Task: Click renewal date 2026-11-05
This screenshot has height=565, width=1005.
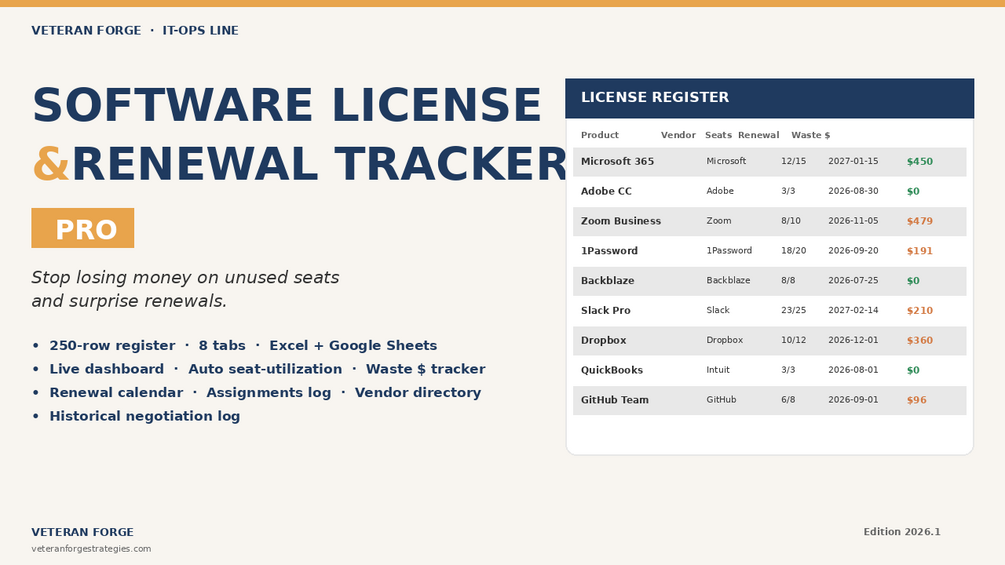Action: (853, 220)
